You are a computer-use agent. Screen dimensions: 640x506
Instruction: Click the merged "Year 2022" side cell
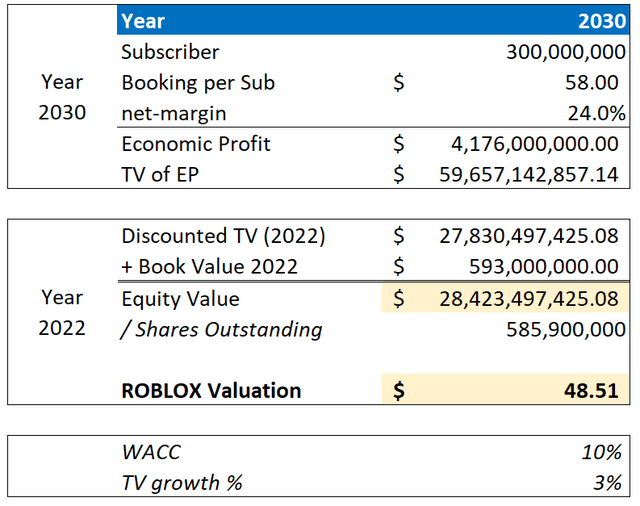[62, 313]
